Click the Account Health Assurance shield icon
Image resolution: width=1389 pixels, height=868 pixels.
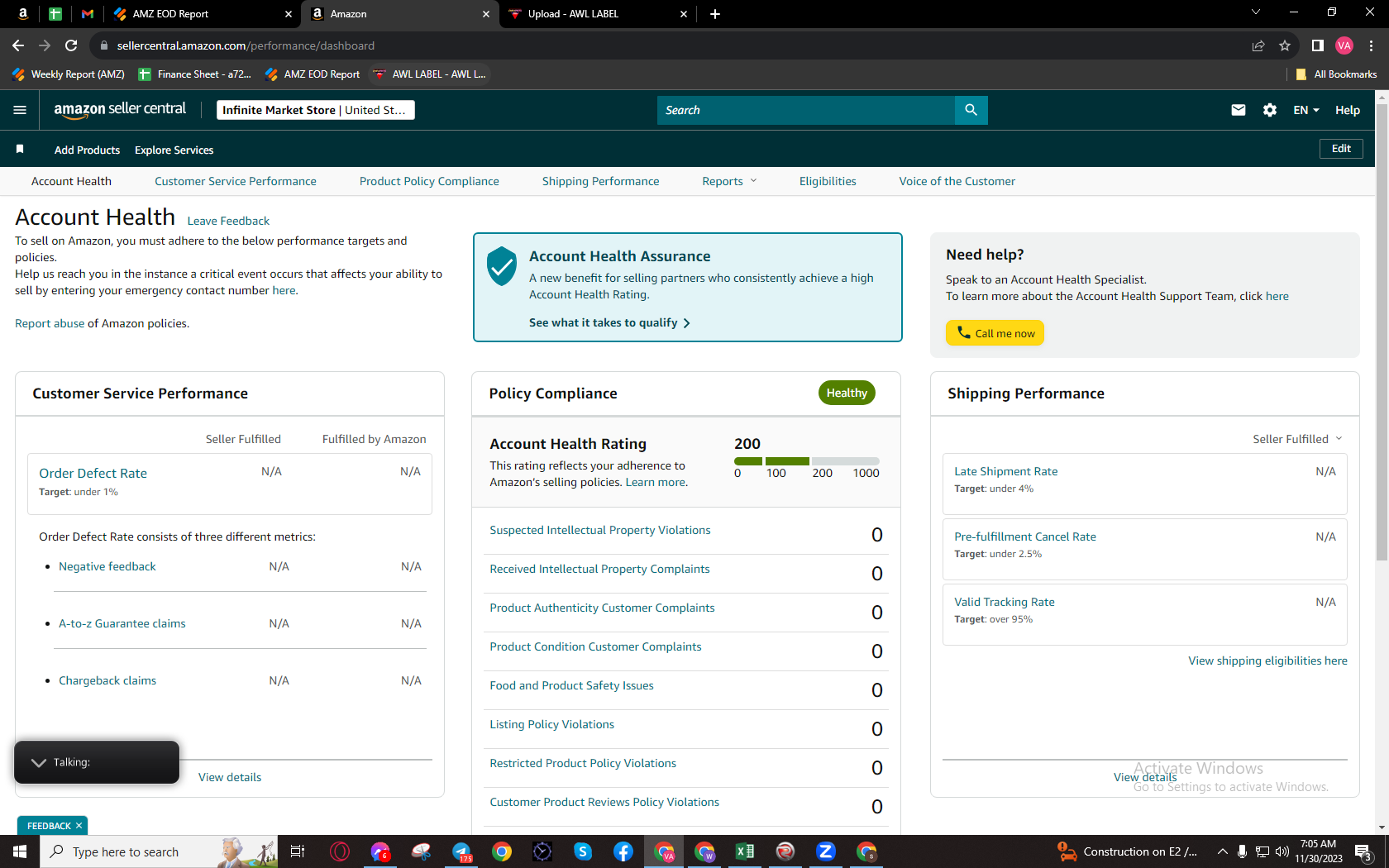[502, 266]
